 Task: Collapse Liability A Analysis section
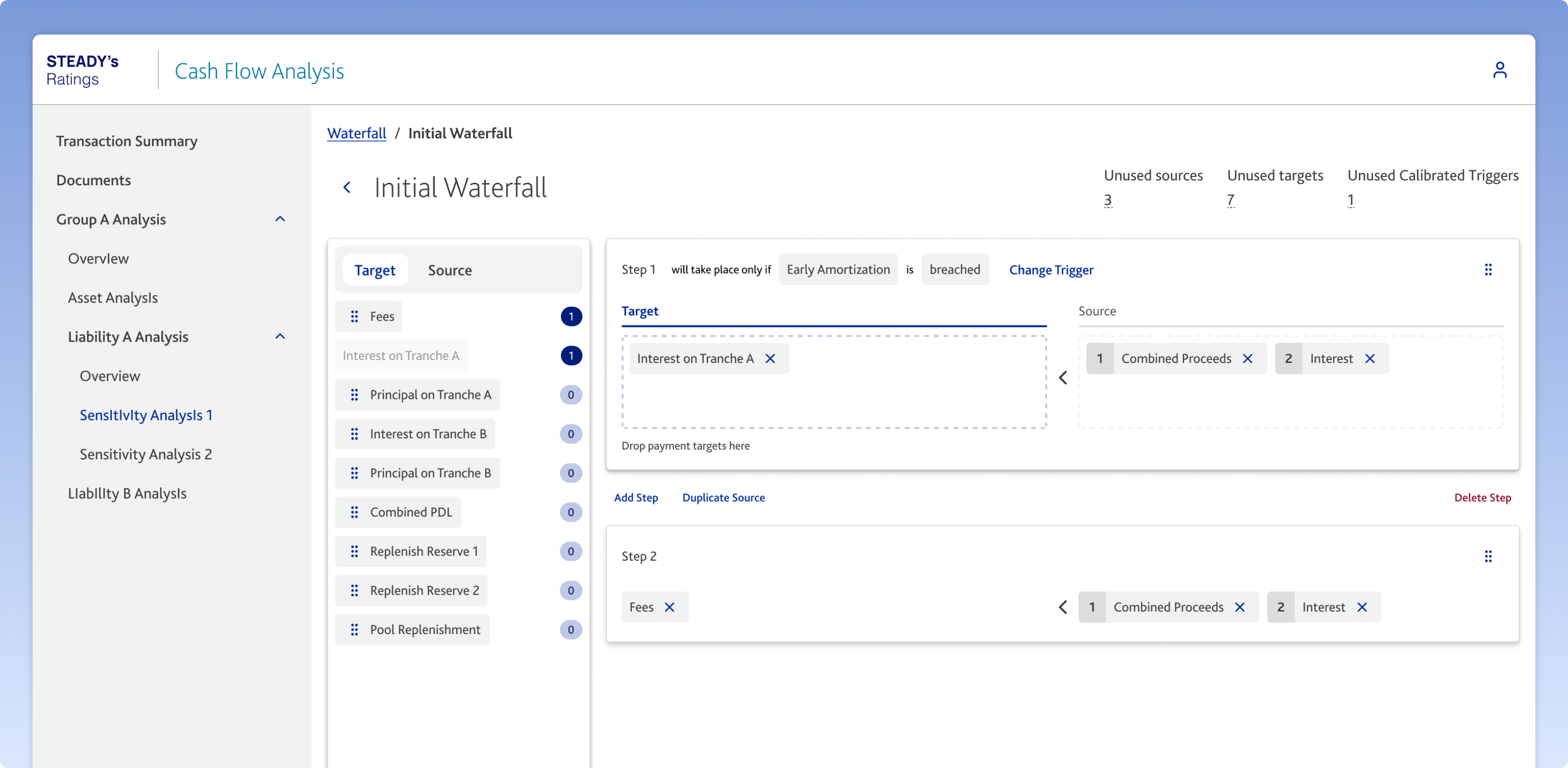[x=280, y=337]
